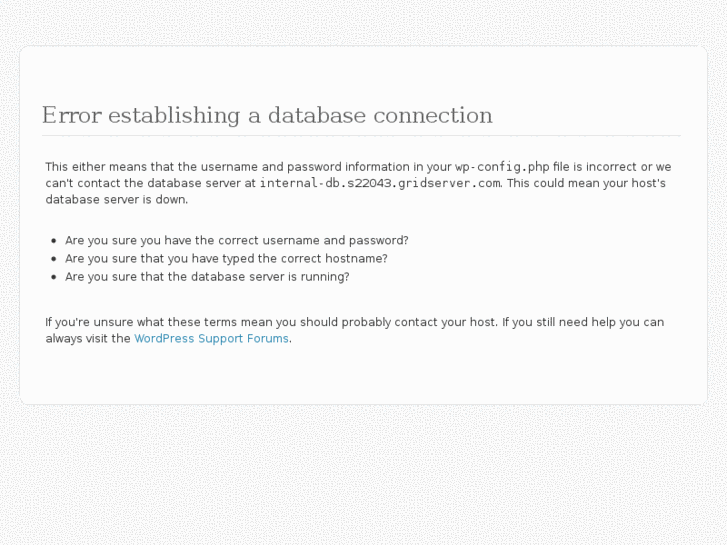Click the internal-db.s22043.gridserver.com hostname
The height and width of the screenshot is (545, 727).
pyautogui.click(x=380, y=183)
